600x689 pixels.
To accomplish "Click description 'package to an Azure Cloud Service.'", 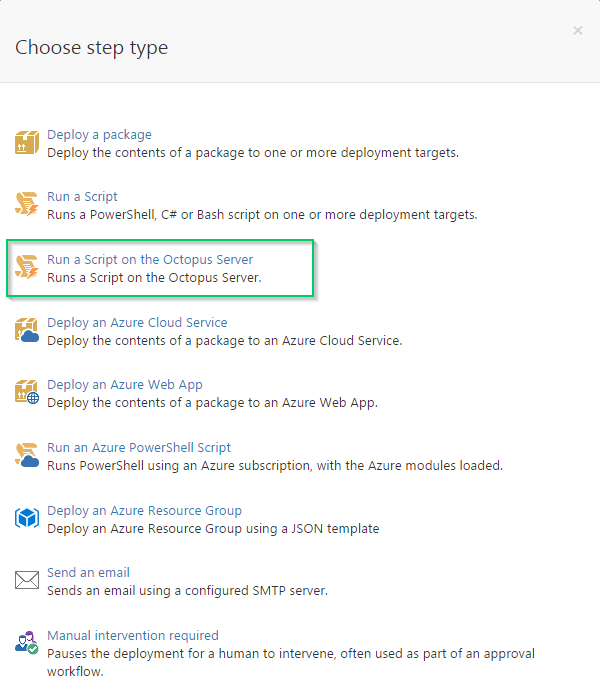I will (x=299, y=341).
